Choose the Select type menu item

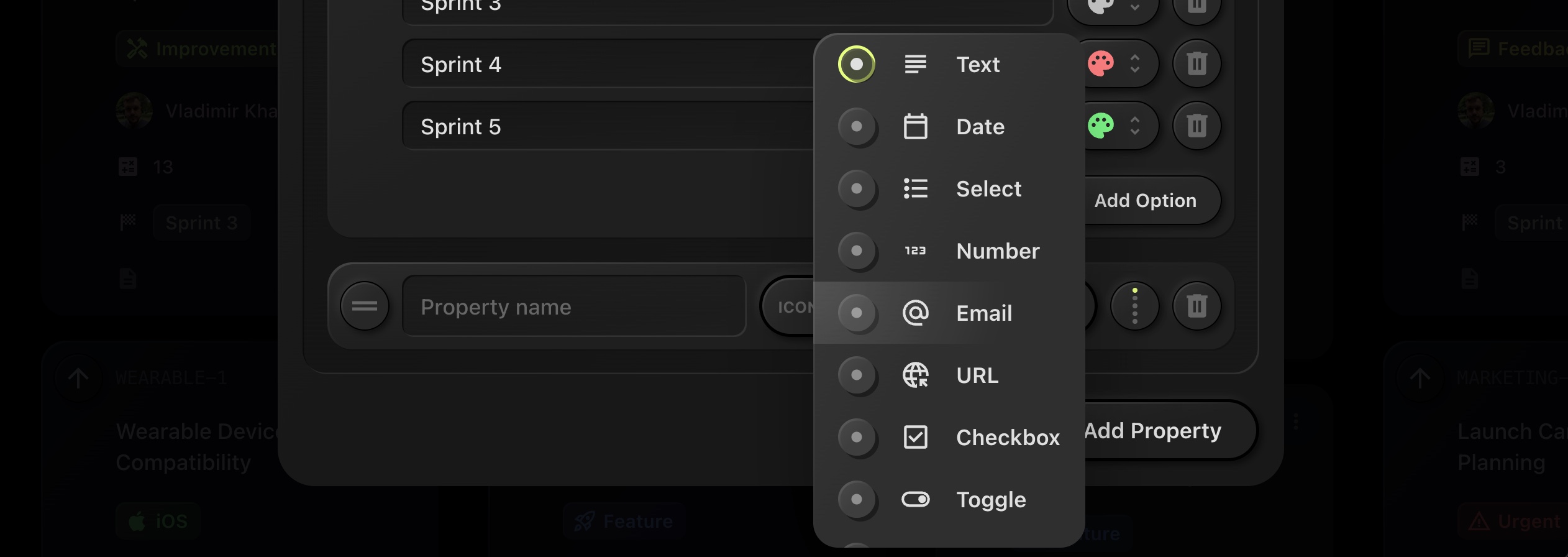point(988,188)
